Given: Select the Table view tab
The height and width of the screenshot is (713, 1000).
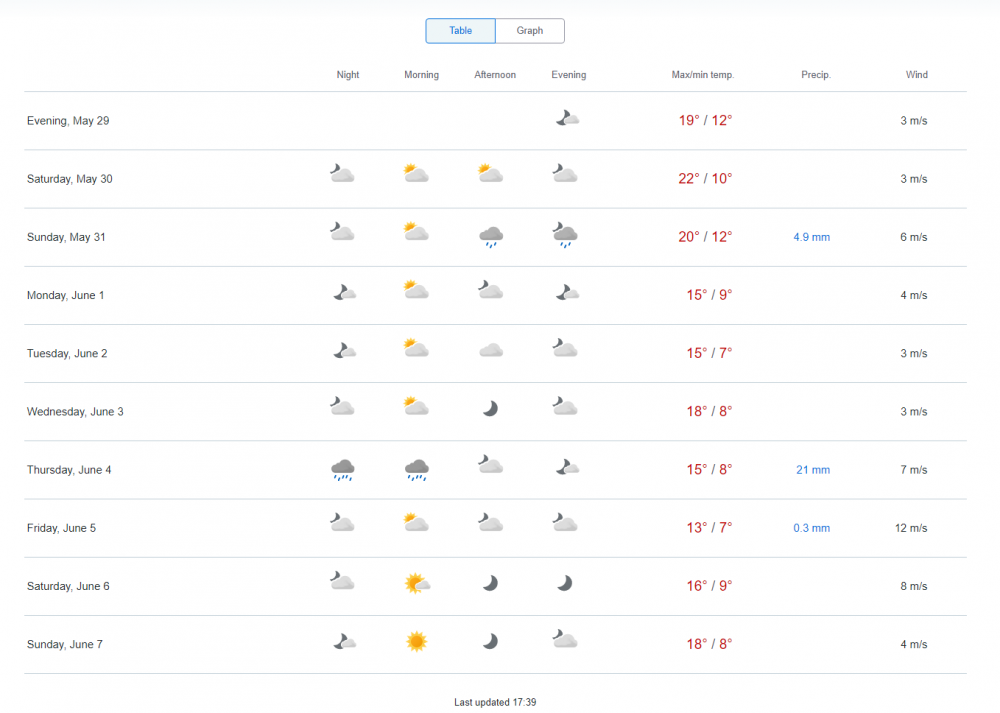Looking at the screenshot, I should click(x=460, y=31).
